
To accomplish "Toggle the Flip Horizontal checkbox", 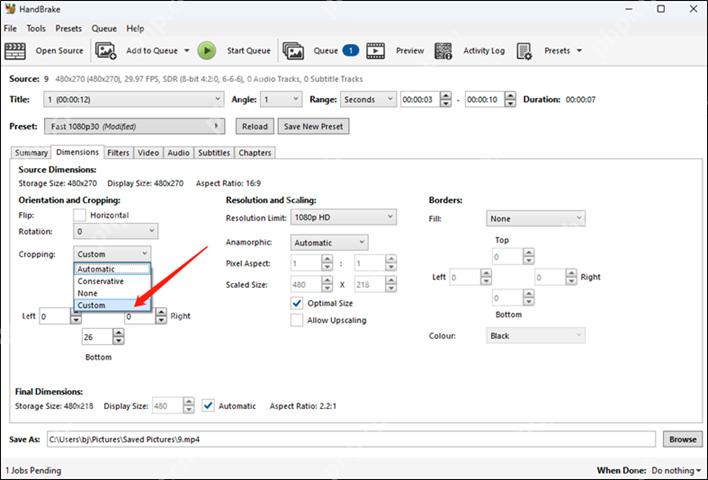I will click(79, 215).
